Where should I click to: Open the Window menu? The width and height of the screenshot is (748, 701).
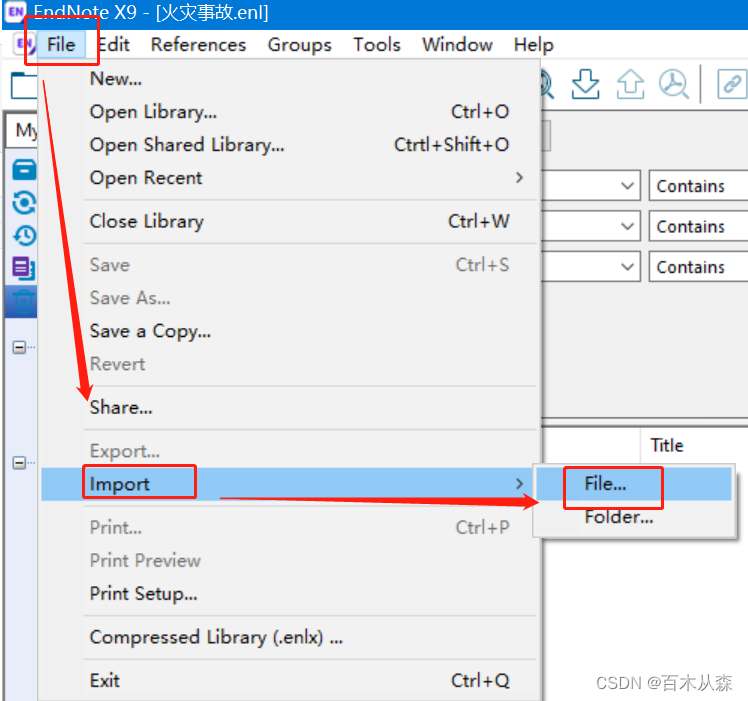[457, 45]
